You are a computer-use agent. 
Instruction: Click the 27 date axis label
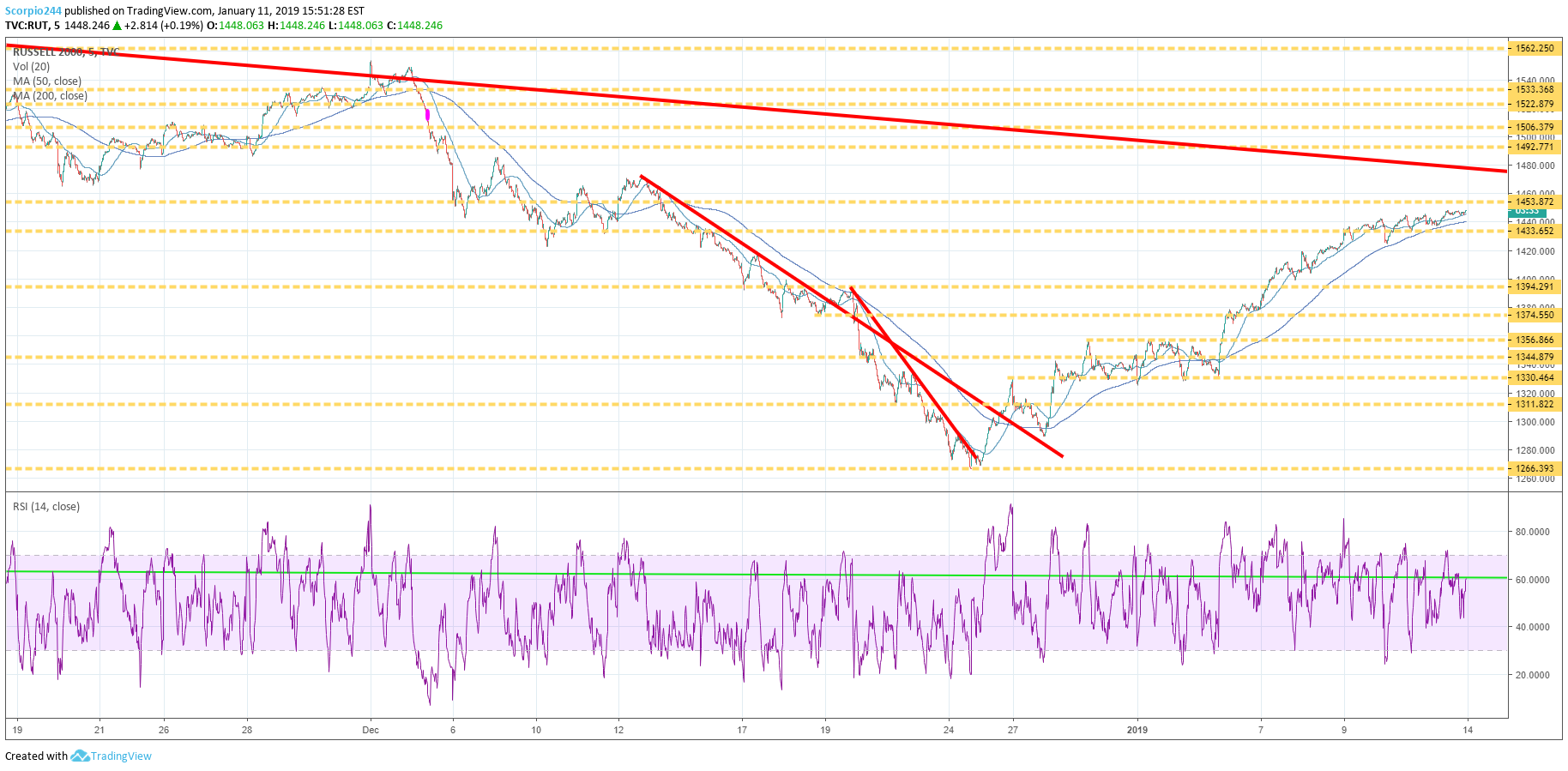click(1013, 730)
